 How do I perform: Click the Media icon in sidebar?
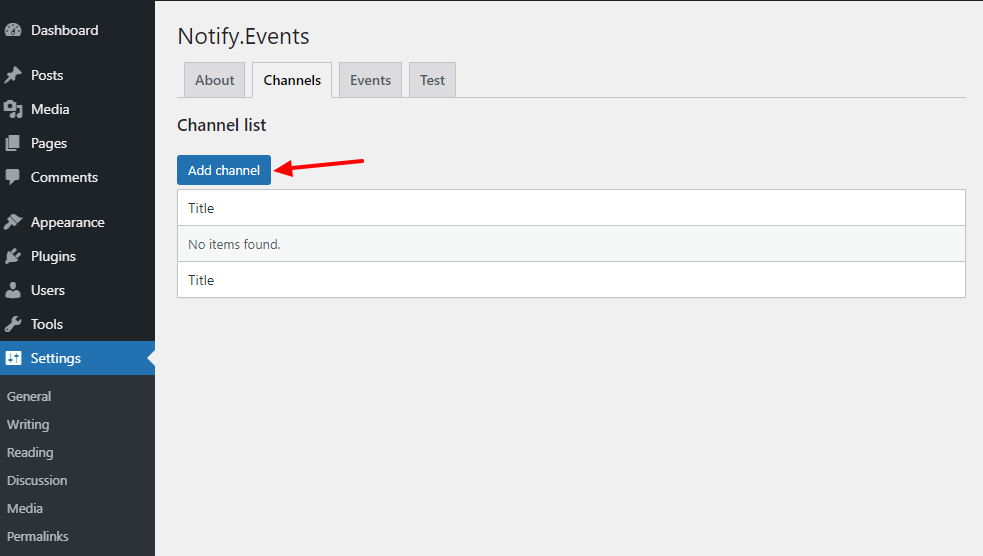(13, 109)
